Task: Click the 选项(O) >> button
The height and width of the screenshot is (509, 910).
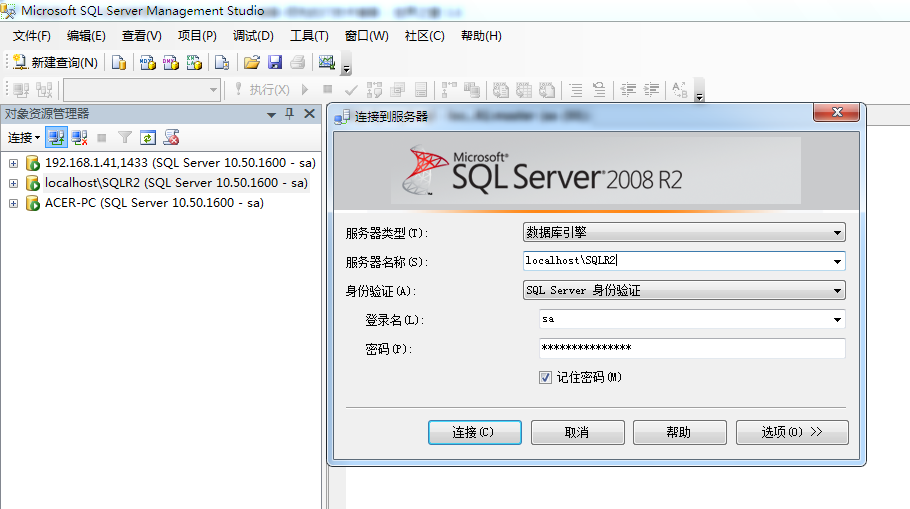Action: tap(792, 432)
